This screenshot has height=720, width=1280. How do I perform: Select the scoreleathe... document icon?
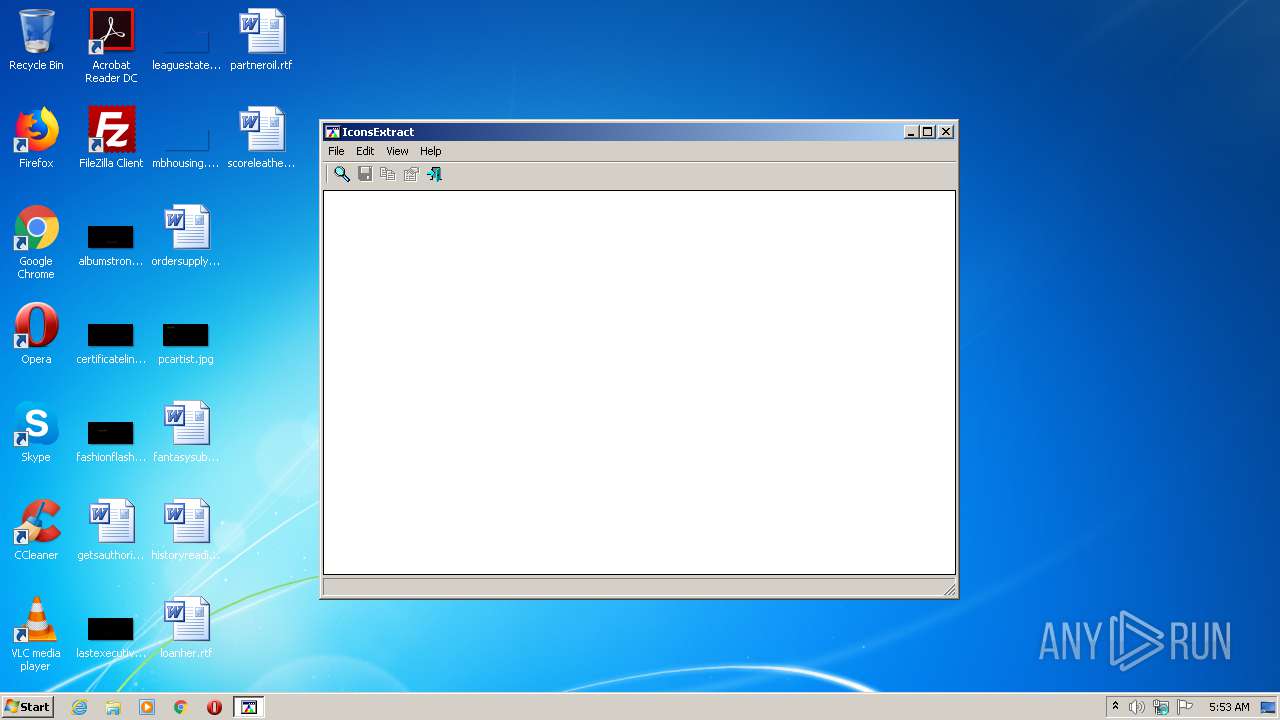click(261, 138)
